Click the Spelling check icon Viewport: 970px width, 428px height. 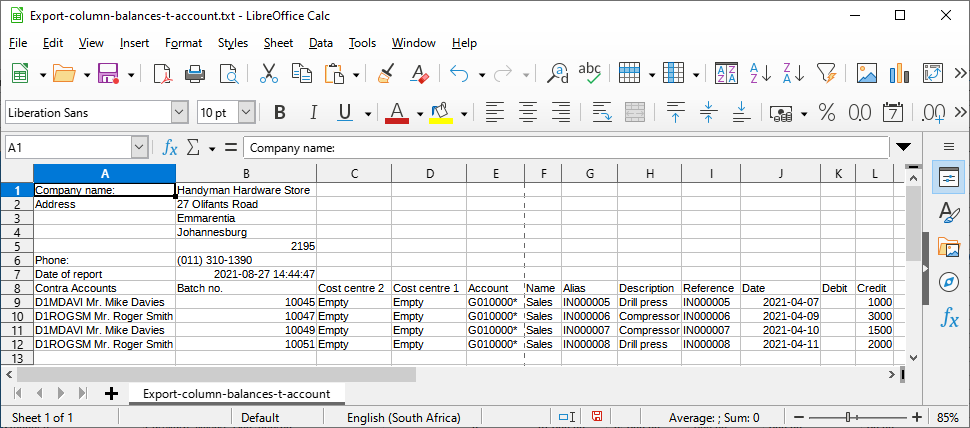coord(590,74)
